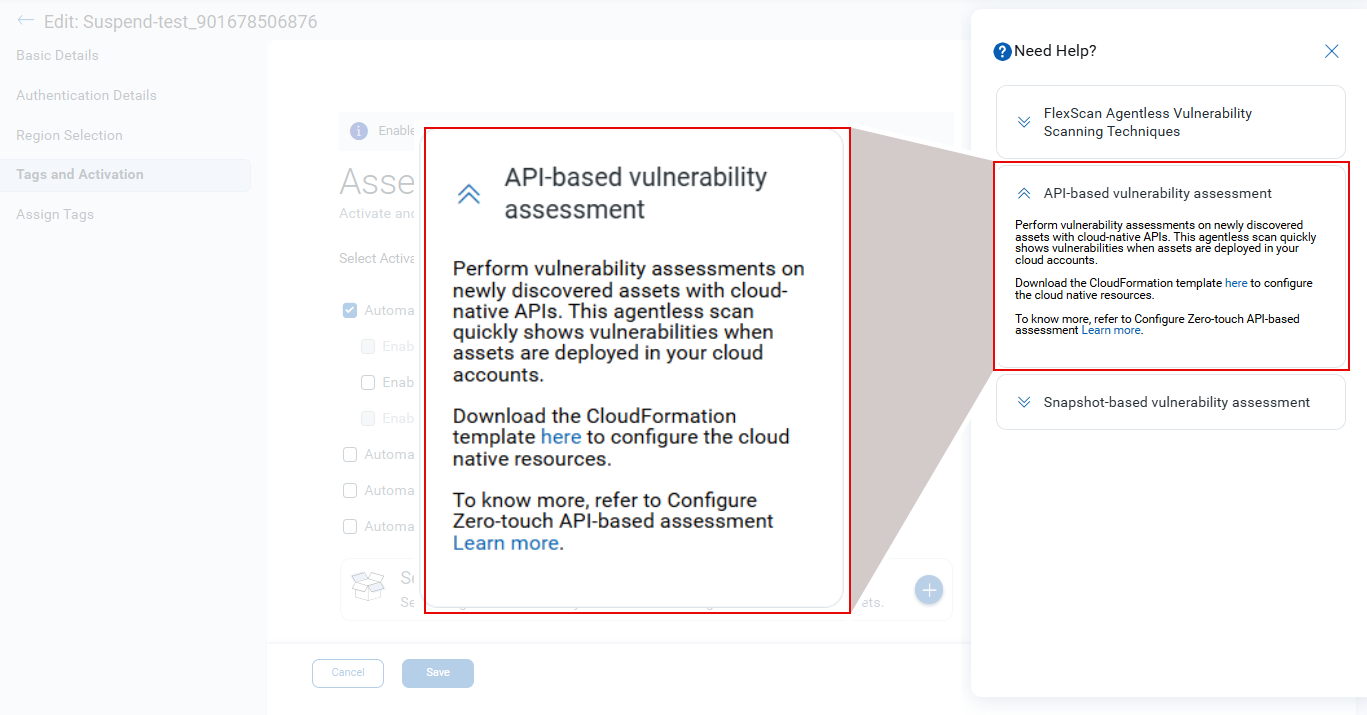Open the Authentication Details step
Screen dimensions: 1367x715
pyautogui.click(x=86, y=95)
